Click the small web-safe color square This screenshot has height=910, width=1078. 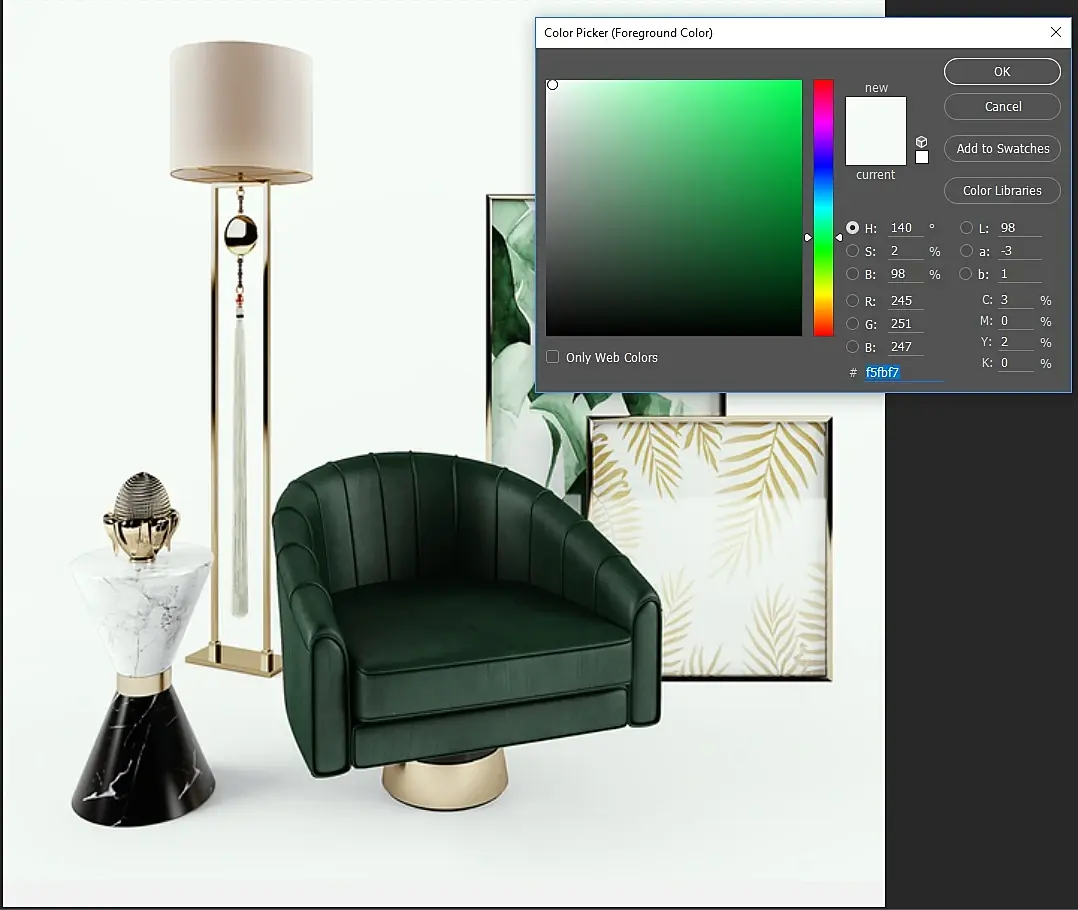click(x=922, y=157)
